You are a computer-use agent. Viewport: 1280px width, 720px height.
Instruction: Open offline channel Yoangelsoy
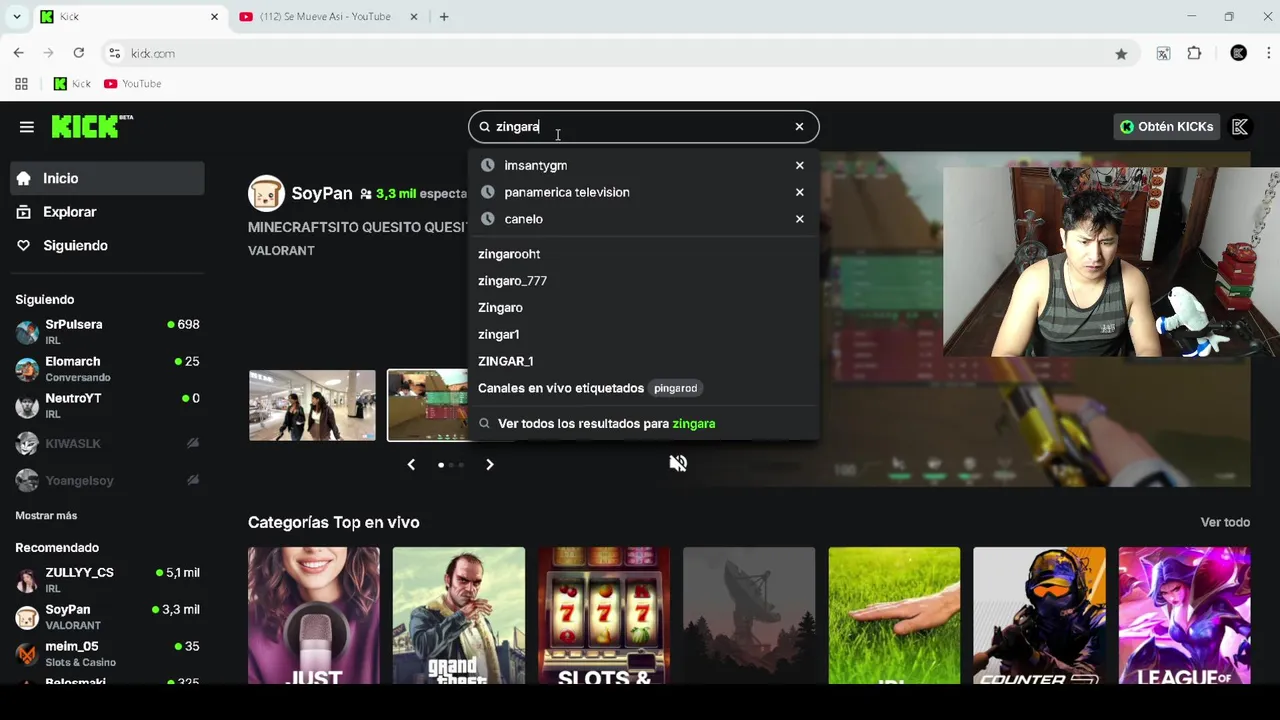click(x=107, y=480)
